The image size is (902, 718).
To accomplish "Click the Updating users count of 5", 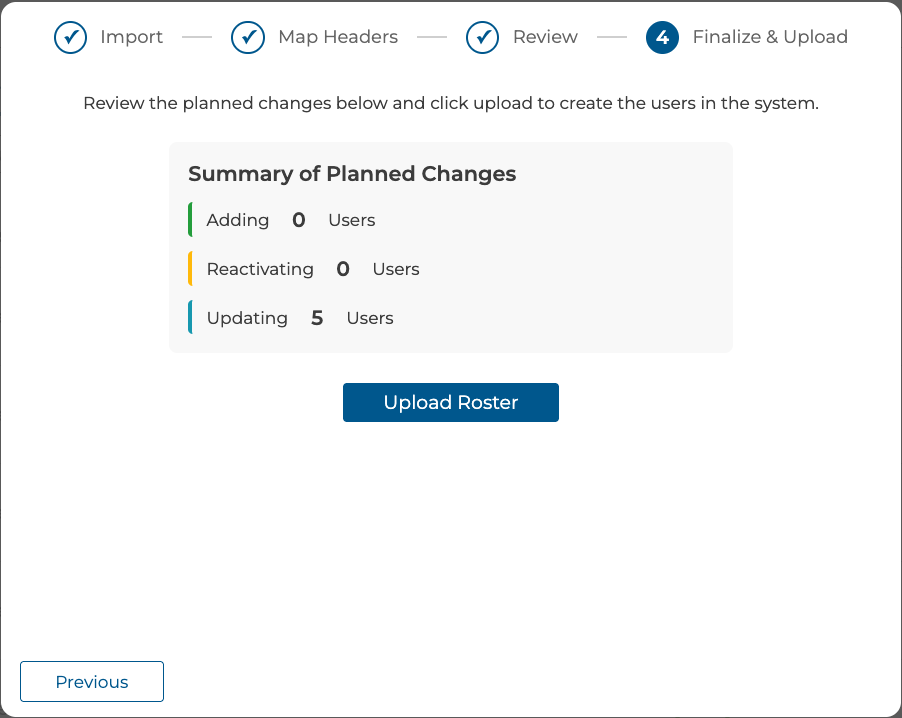I will pyautogui.click(x=317, y=318).
